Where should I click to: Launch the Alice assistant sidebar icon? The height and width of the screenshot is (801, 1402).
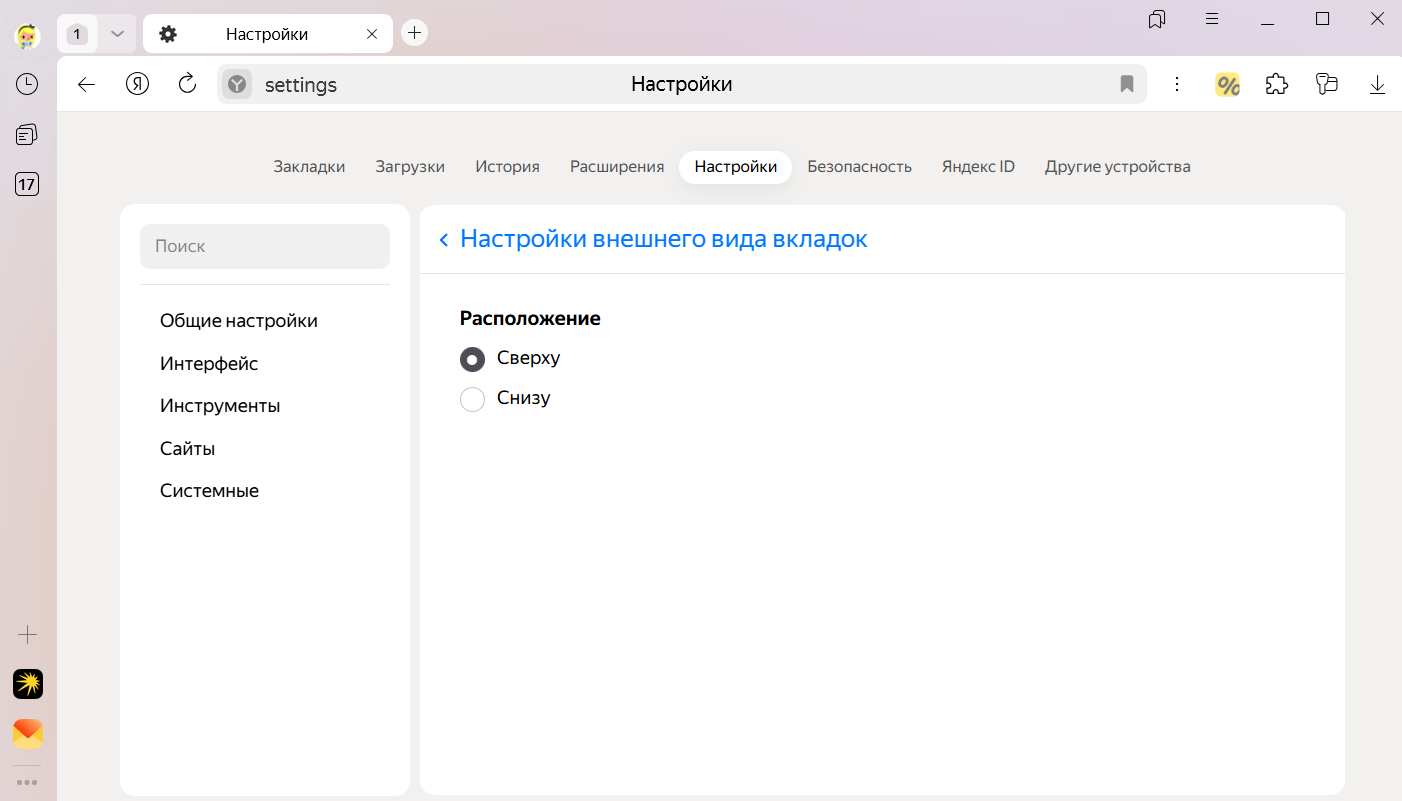[27, 684]
